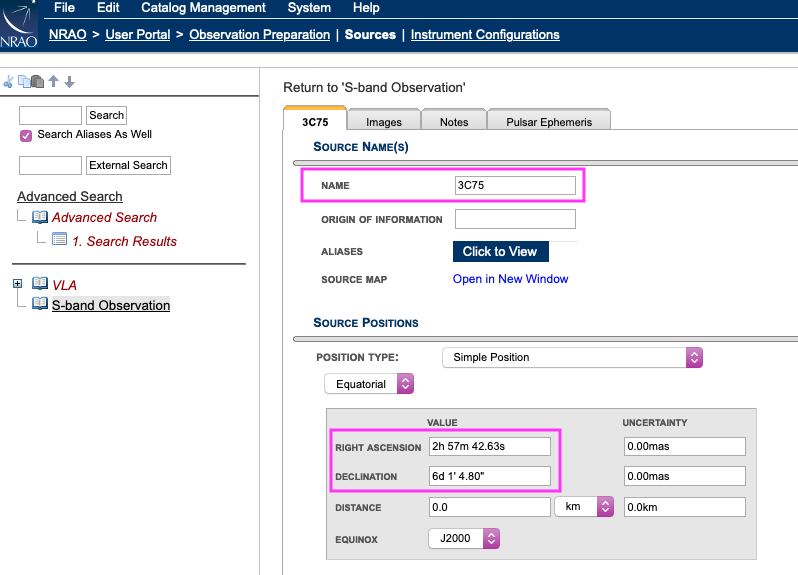Uncheck Search Aliases As Well
This screenshot has height=575, width=798.
[x=26, y=135]
